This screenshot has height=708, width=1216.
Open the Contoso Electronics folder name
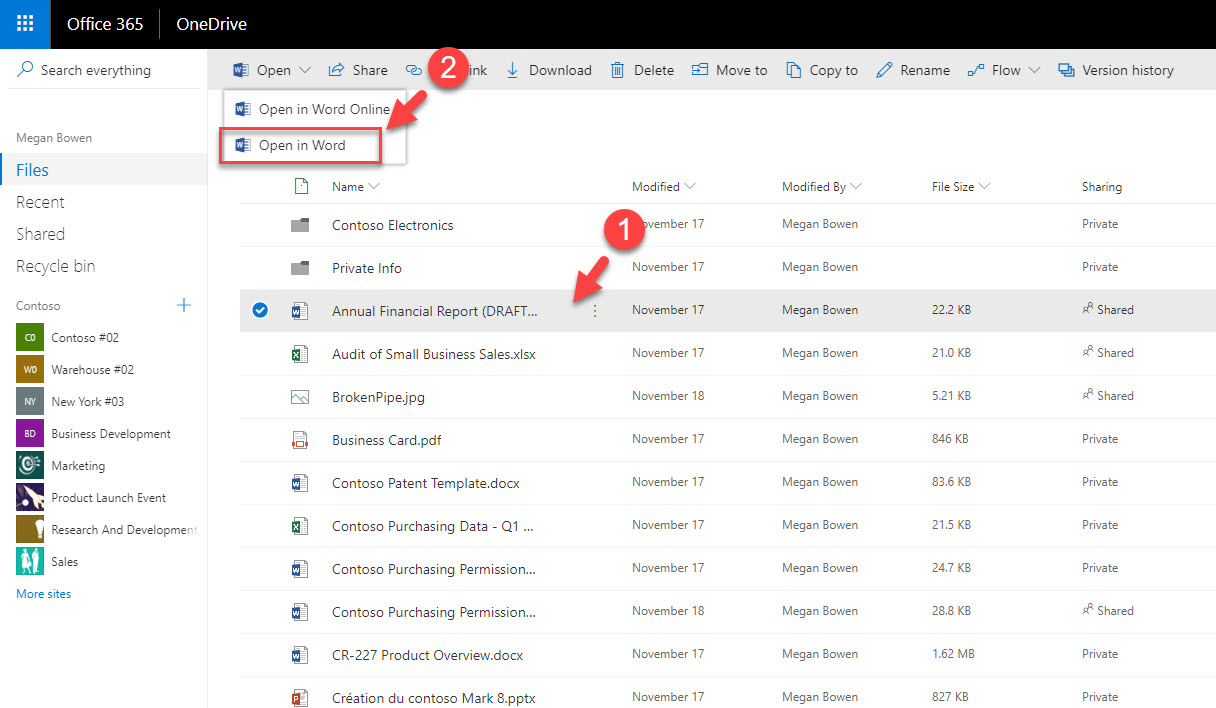point(393,225)
